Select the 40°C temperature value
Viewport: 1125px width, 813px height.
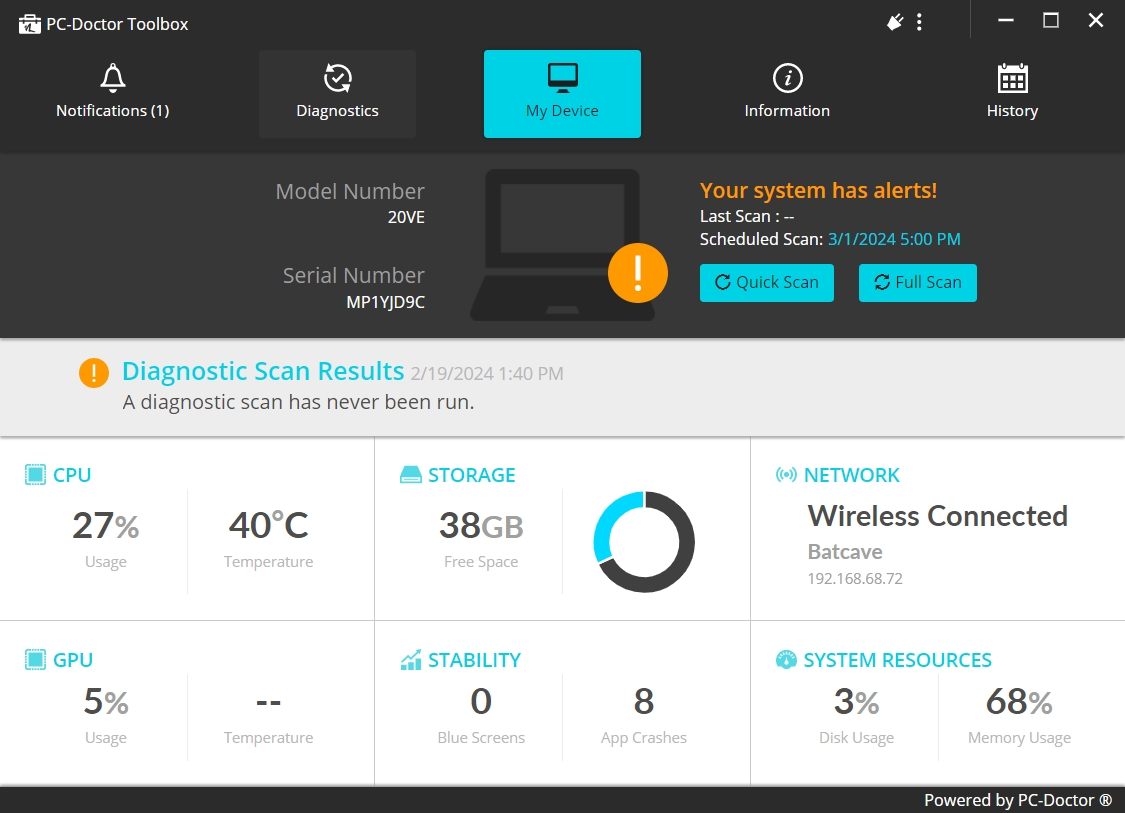pos(268,525)
